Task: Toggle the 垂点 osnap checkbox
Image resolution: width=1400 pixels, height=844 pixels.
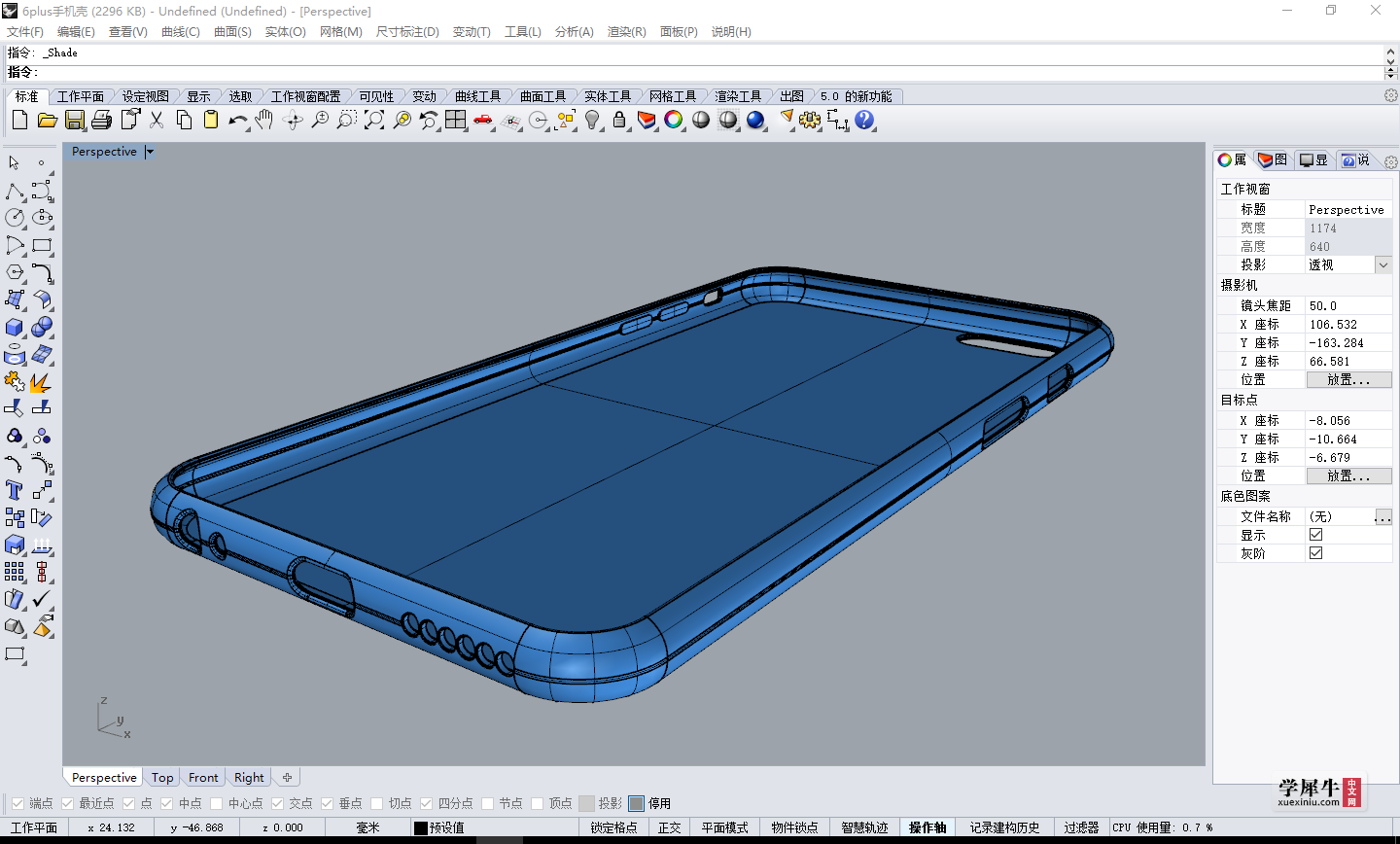Action: pyautogui.click(x=327, y=803)
